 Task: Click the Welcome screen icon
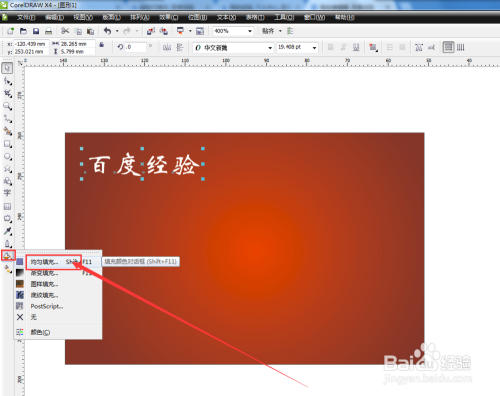pyautogui.click(x=200, y=31)
